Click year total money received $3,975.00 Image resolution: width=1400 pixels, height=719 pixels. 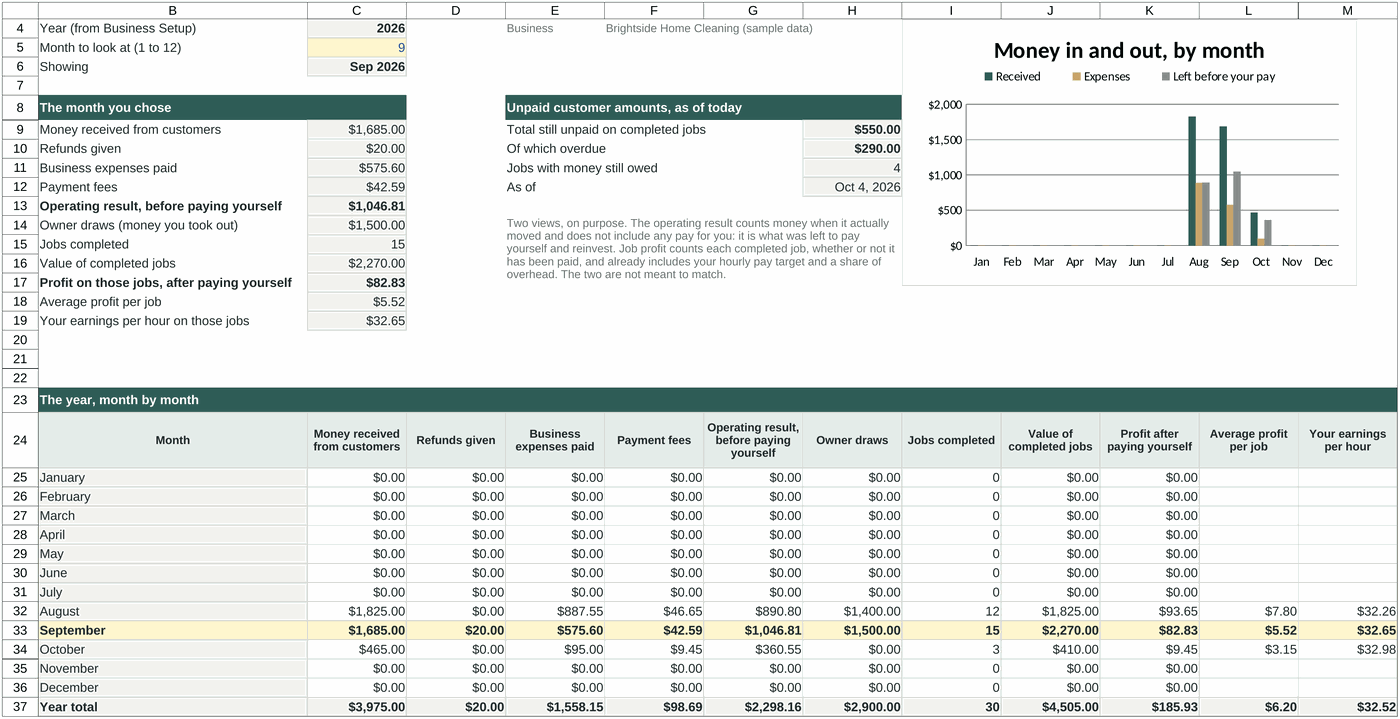point(357,707)
